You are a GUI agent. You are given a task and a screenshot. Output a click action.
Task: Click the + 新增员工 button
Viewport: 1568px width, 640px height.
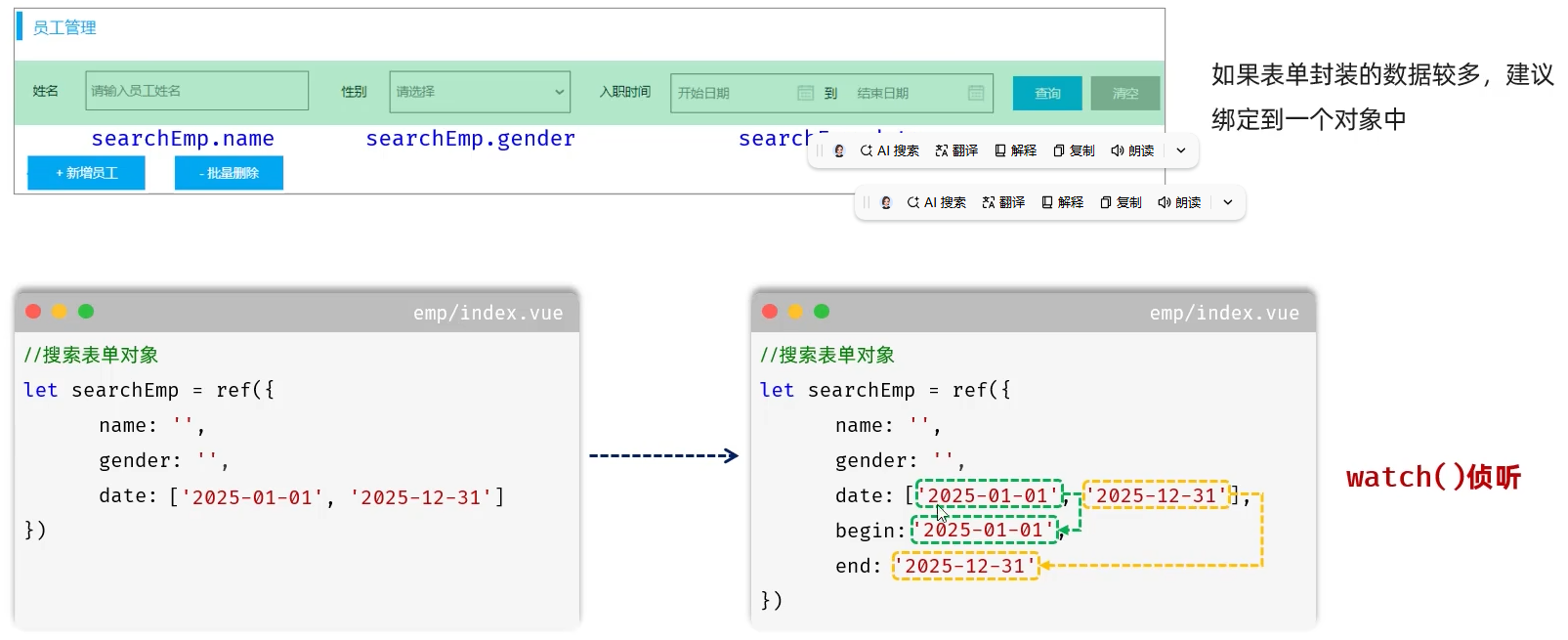pos(86,173)
